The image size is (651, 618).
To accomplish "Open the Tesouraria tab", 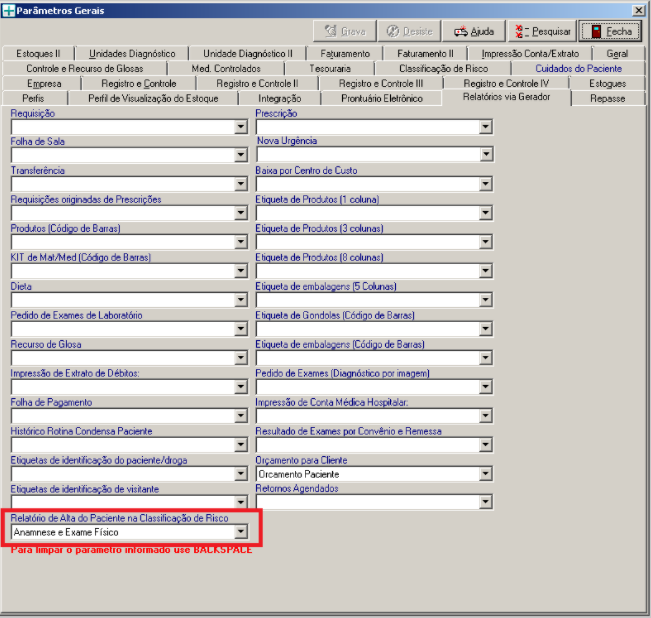I will click(x=330, y=68).
